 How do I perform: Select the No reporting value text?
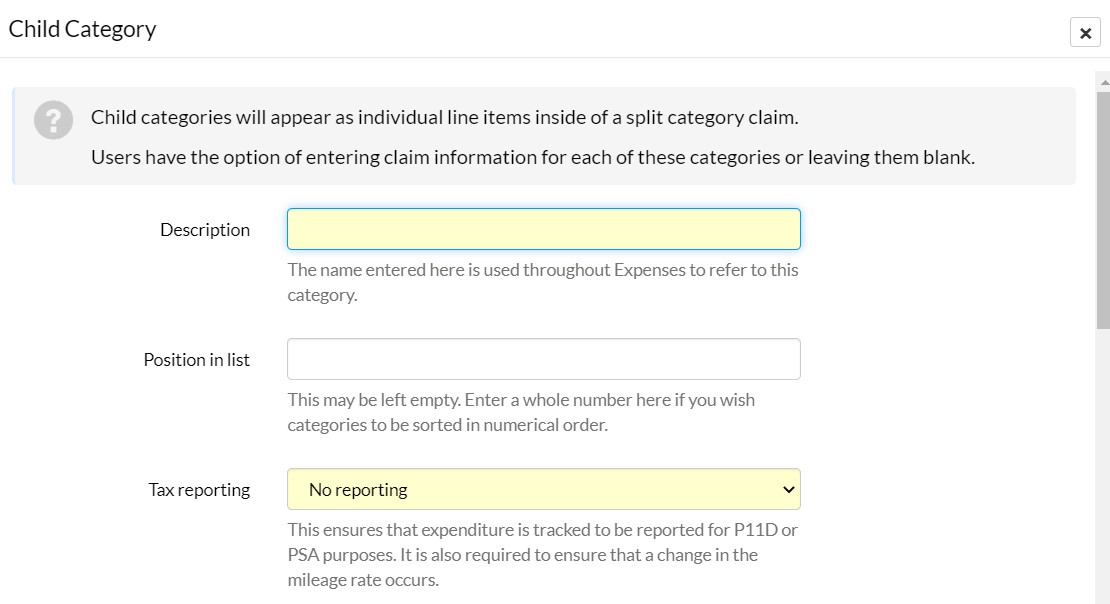(x=358, y=489)
